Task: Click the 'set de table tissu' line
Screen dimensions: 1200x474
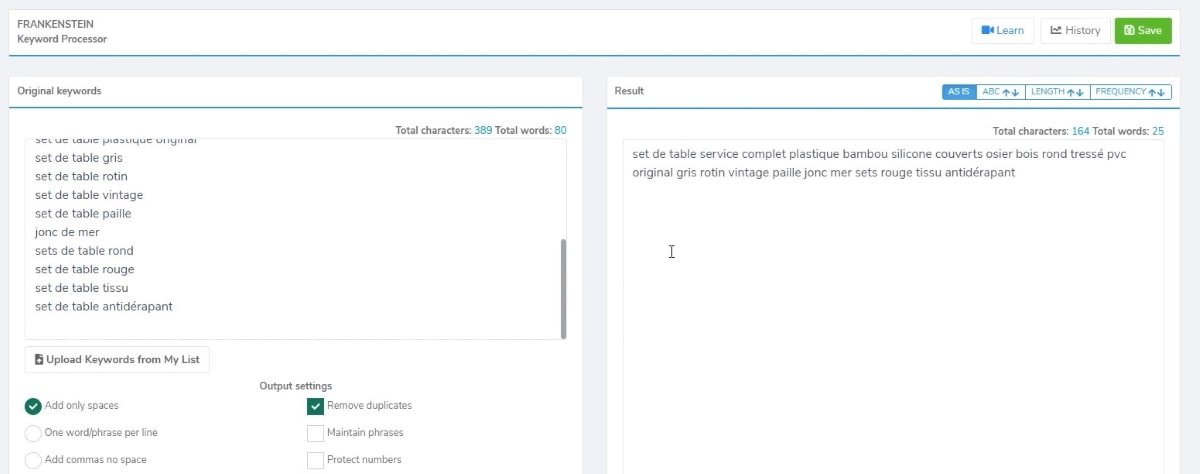Action: click(x=82, y=288)
